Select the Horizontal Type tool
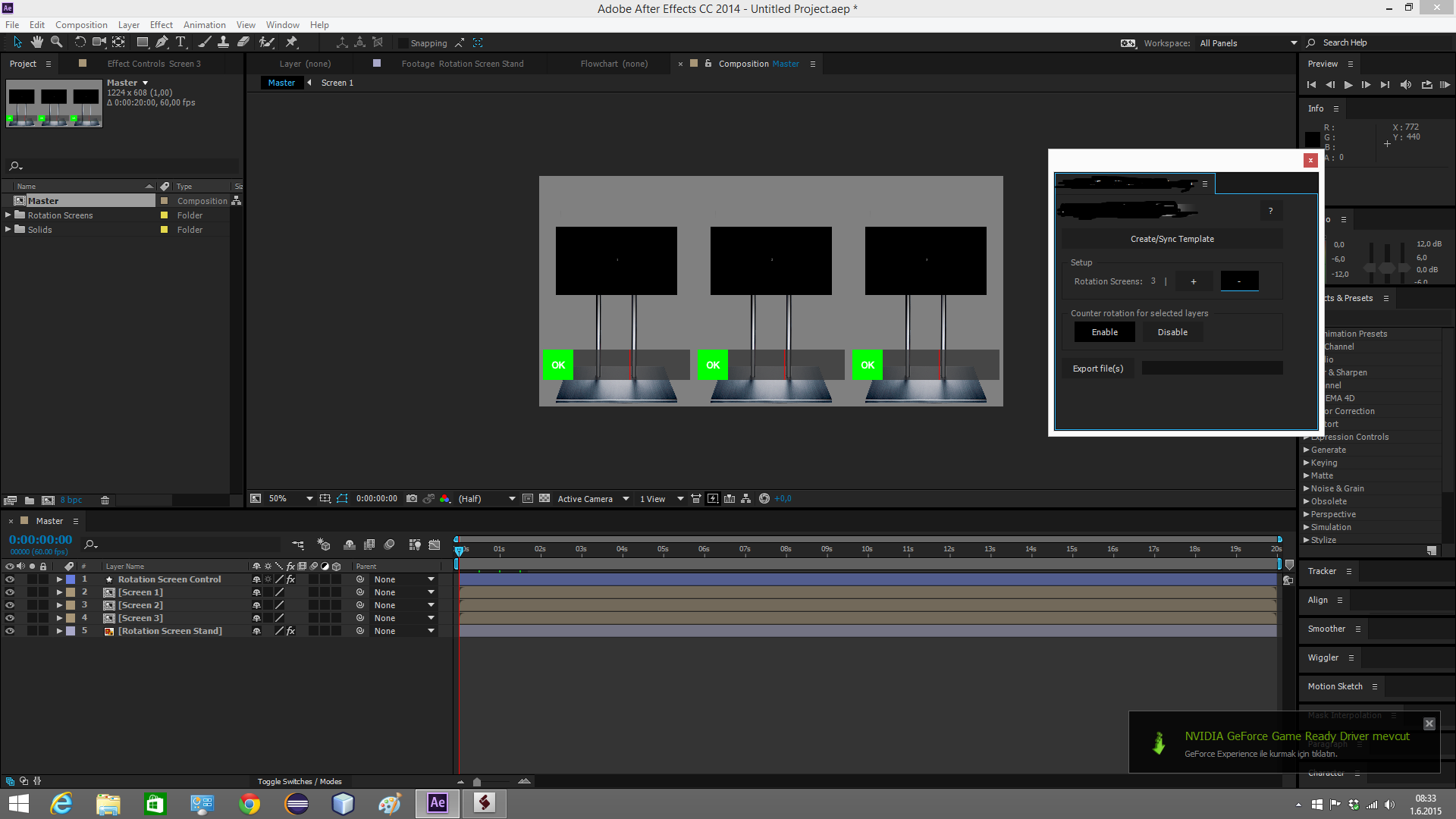 pos(181,42)
